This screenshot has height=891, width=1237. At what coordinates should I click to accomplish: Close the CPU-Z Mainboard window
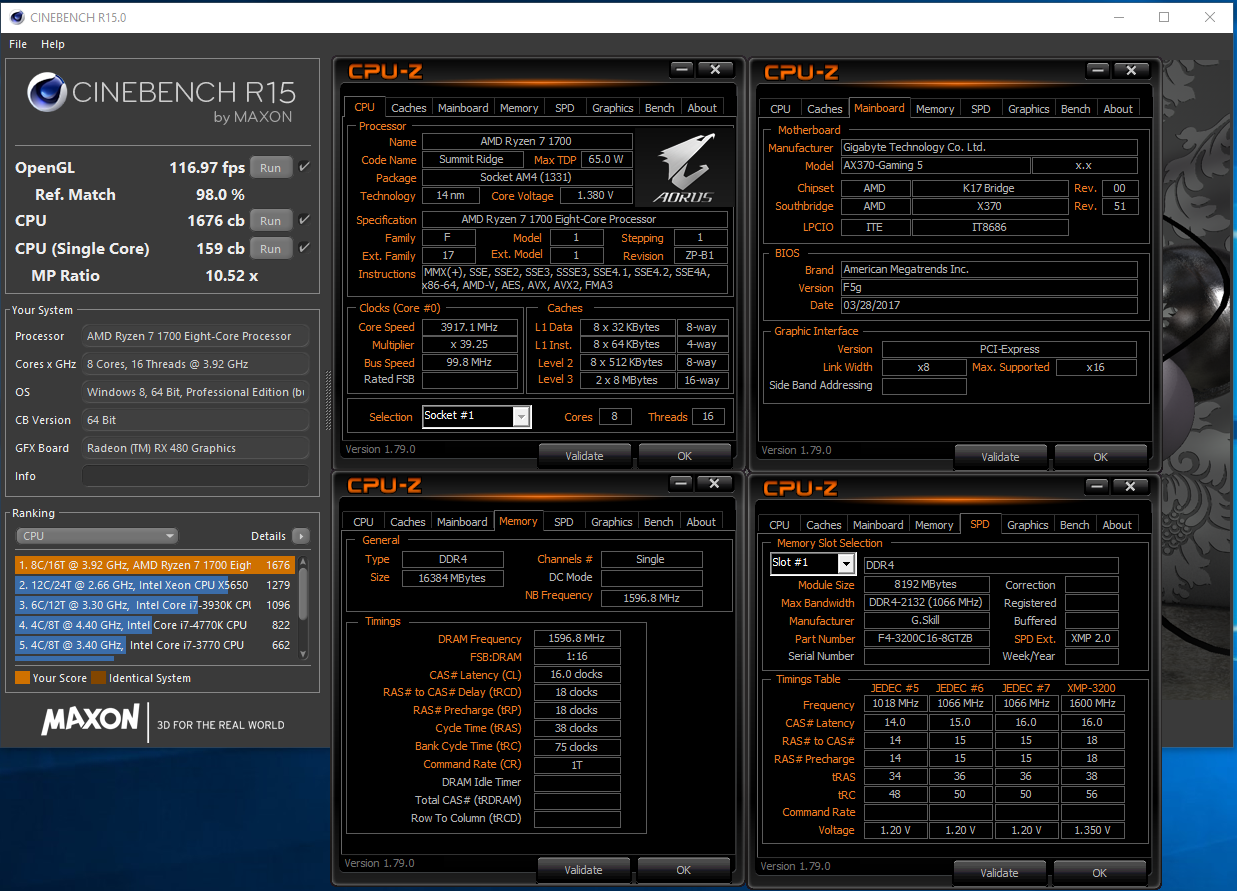pos(1131,70)
